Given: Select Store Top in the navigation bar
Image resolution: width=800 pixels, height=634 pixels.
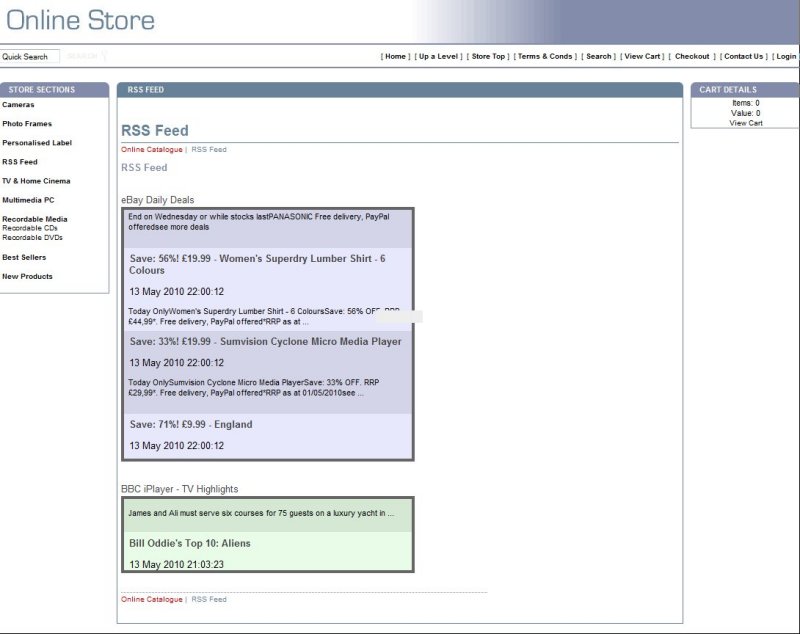Looking at the screenshot, I should 488,57.
